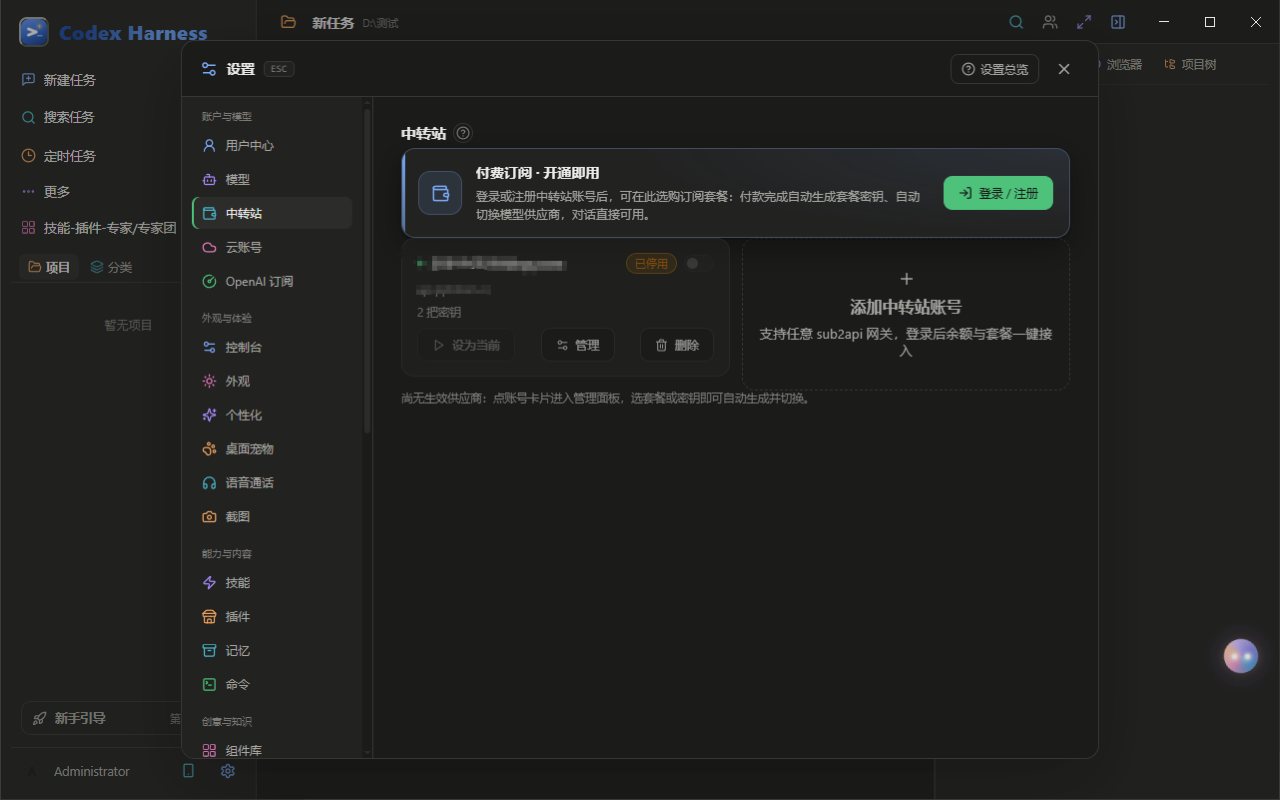The image size is (1280, 800).
Task: Open 桌面宠物 settings
Action: pos(271,449)
